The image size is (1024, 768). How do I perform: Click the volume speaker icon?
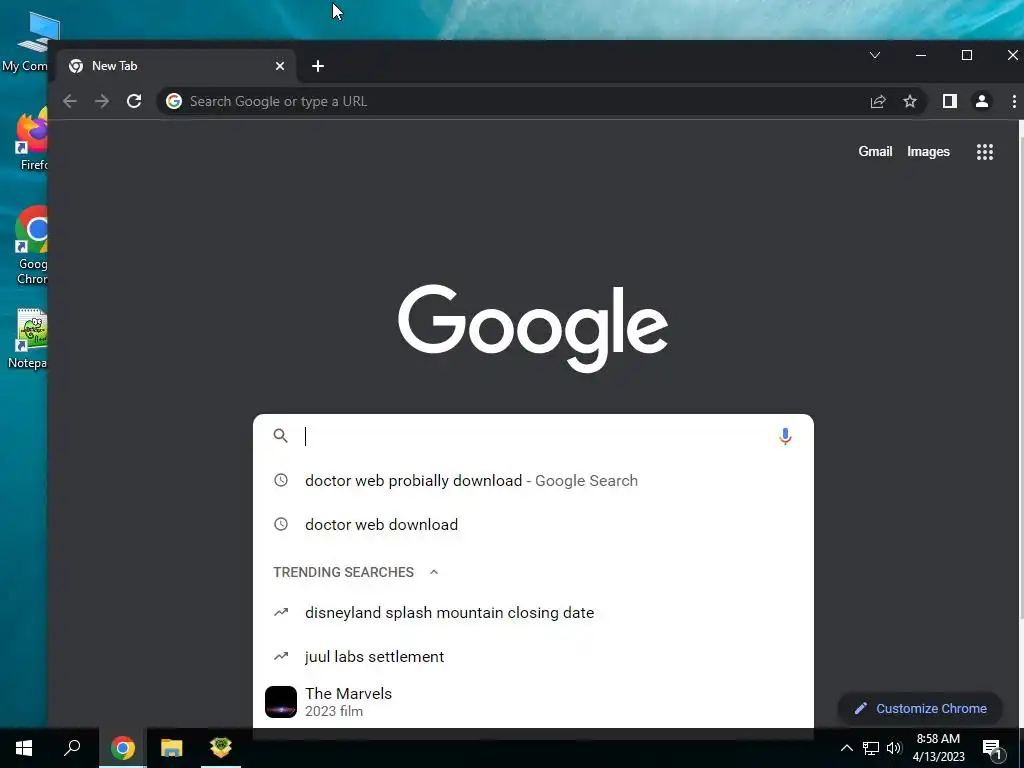[x=893, y=748]
